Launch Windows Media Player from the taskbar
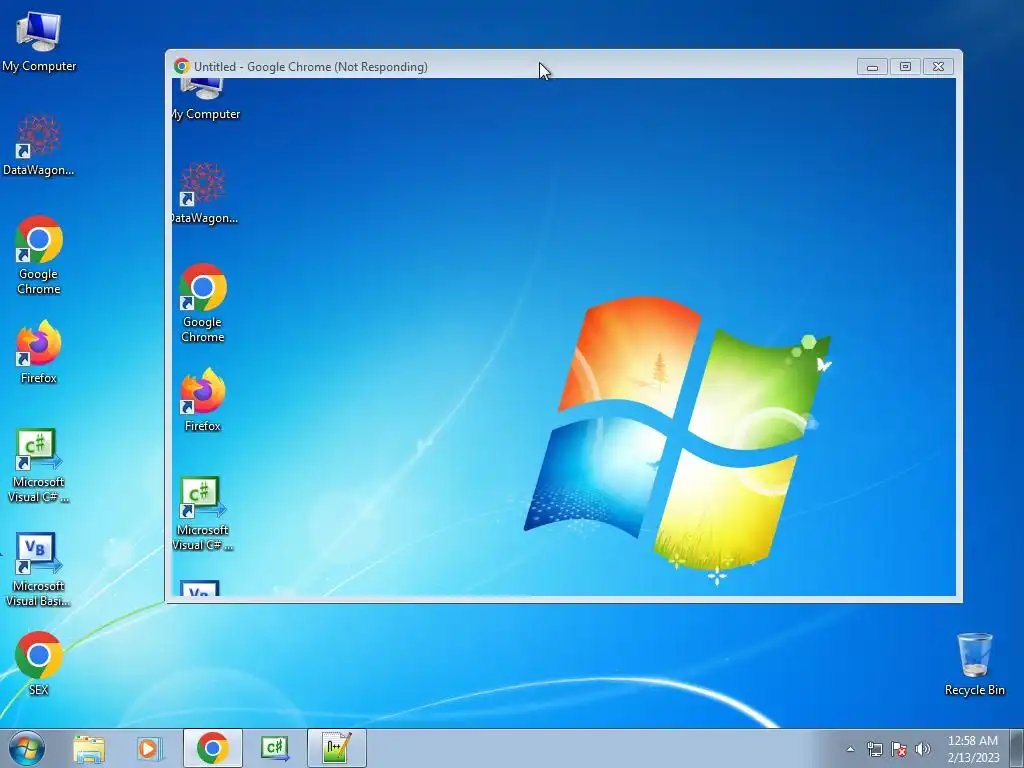1024x768 pixels. [150, 748]
